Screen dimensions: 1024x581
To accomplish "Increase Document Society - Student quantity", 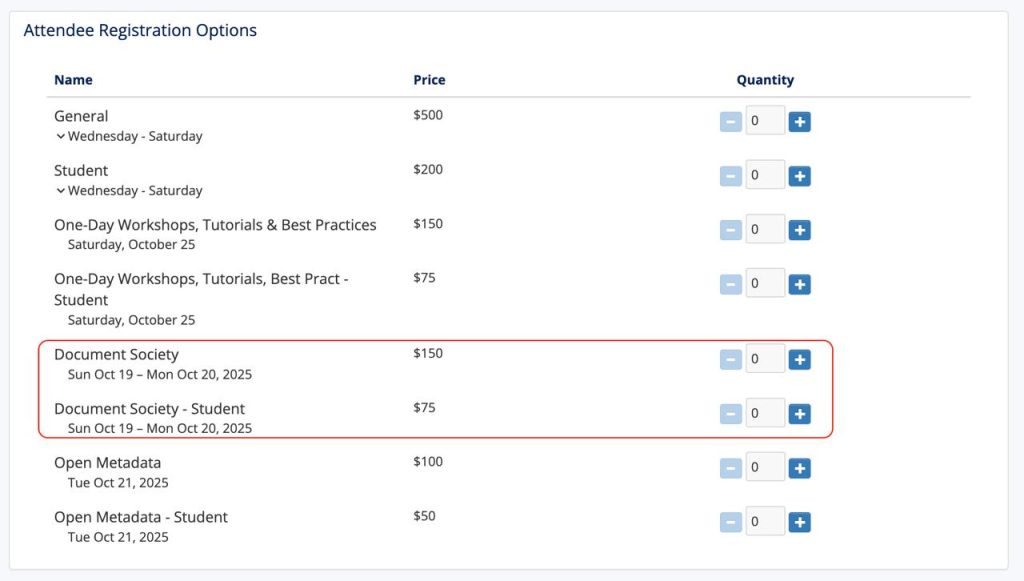I will tap(799, 413).
